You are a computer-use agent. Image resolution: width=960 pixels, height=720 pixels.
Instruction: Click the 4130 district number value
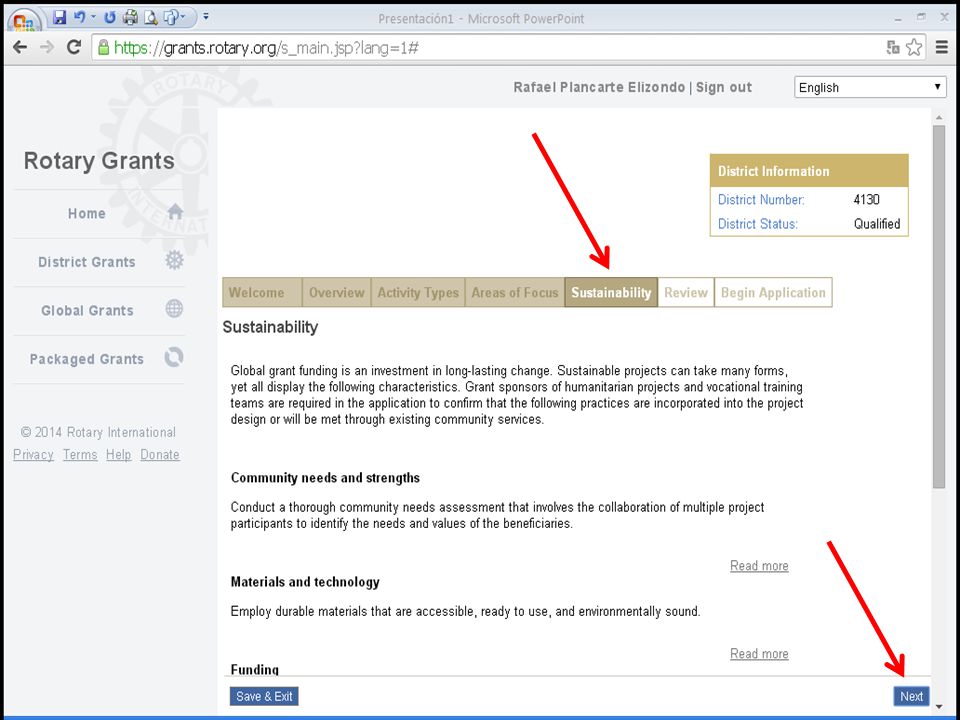[866, 200]
